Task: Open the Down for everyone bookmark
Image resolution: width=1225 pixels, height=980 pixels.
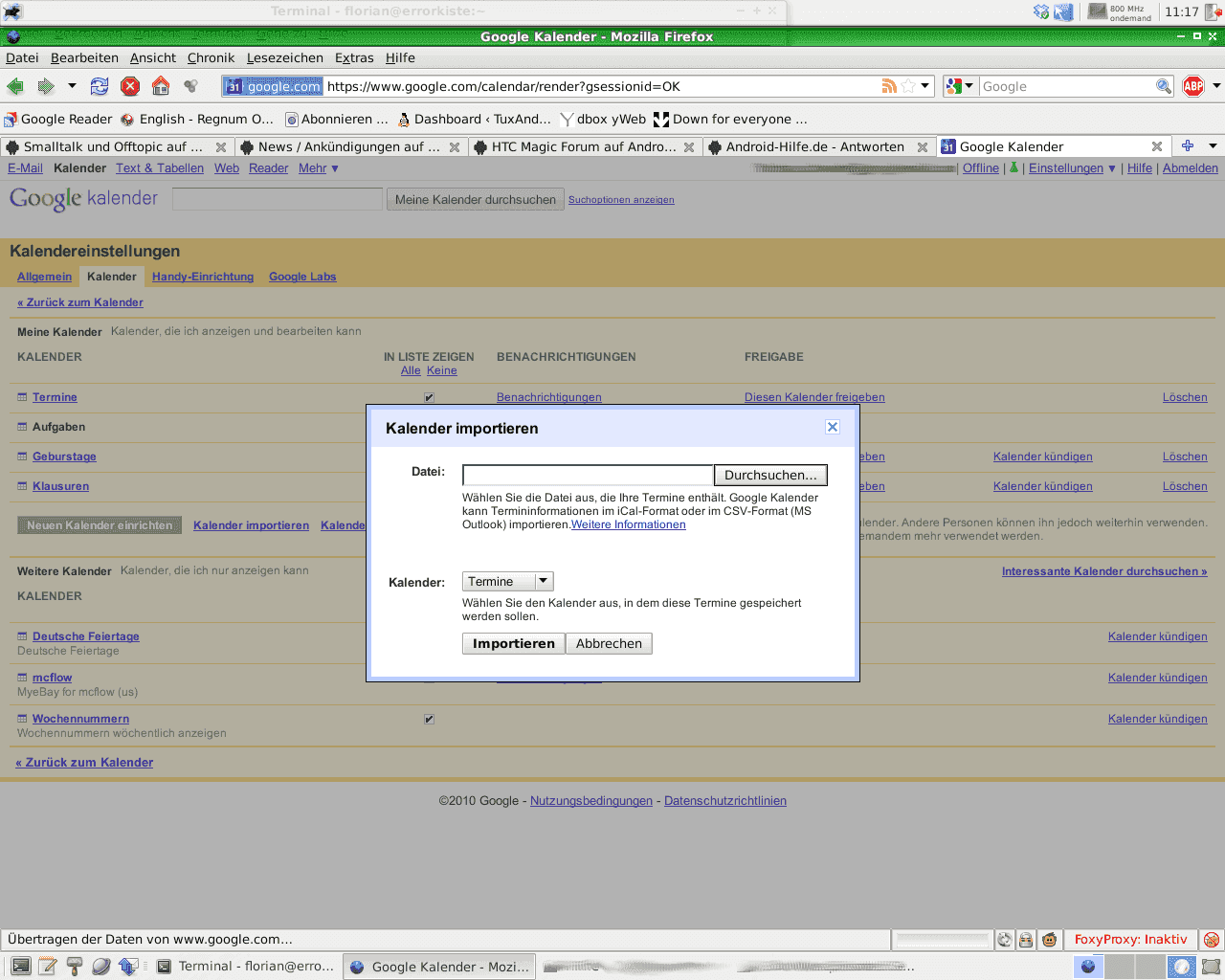Action: tap(730, 119)
